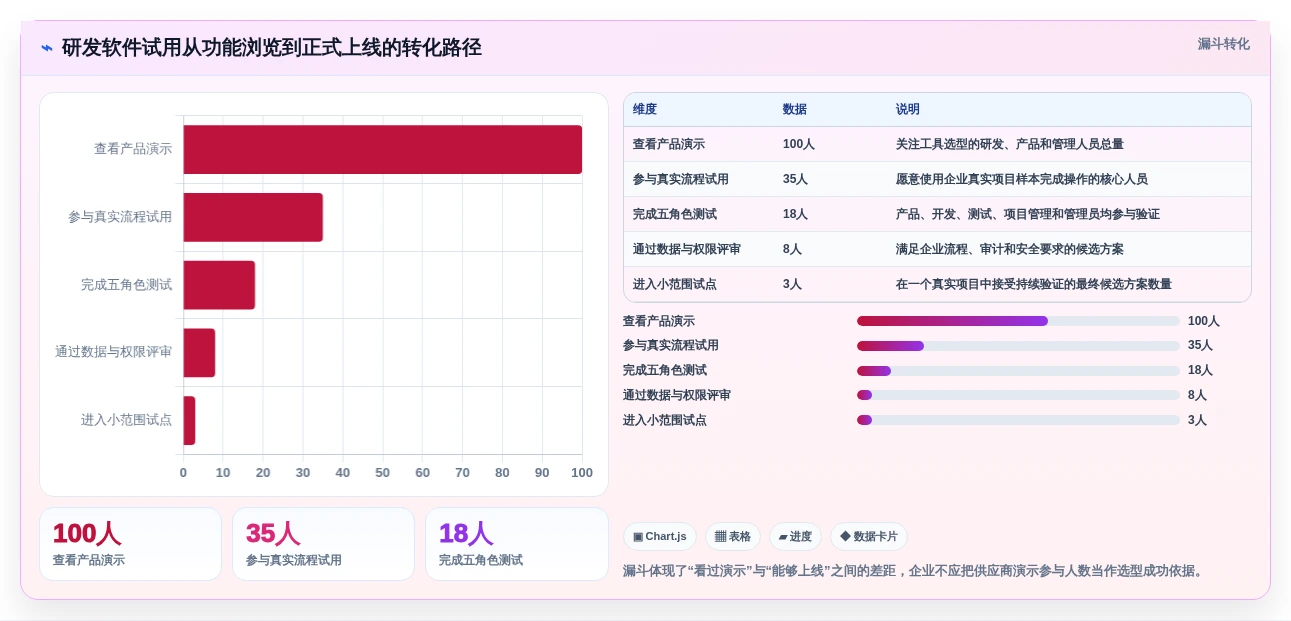The width and height of the screenshot is (1291, 621).
Task: Select the table cell 完成五角色测试
Action: tap(675, 214)
